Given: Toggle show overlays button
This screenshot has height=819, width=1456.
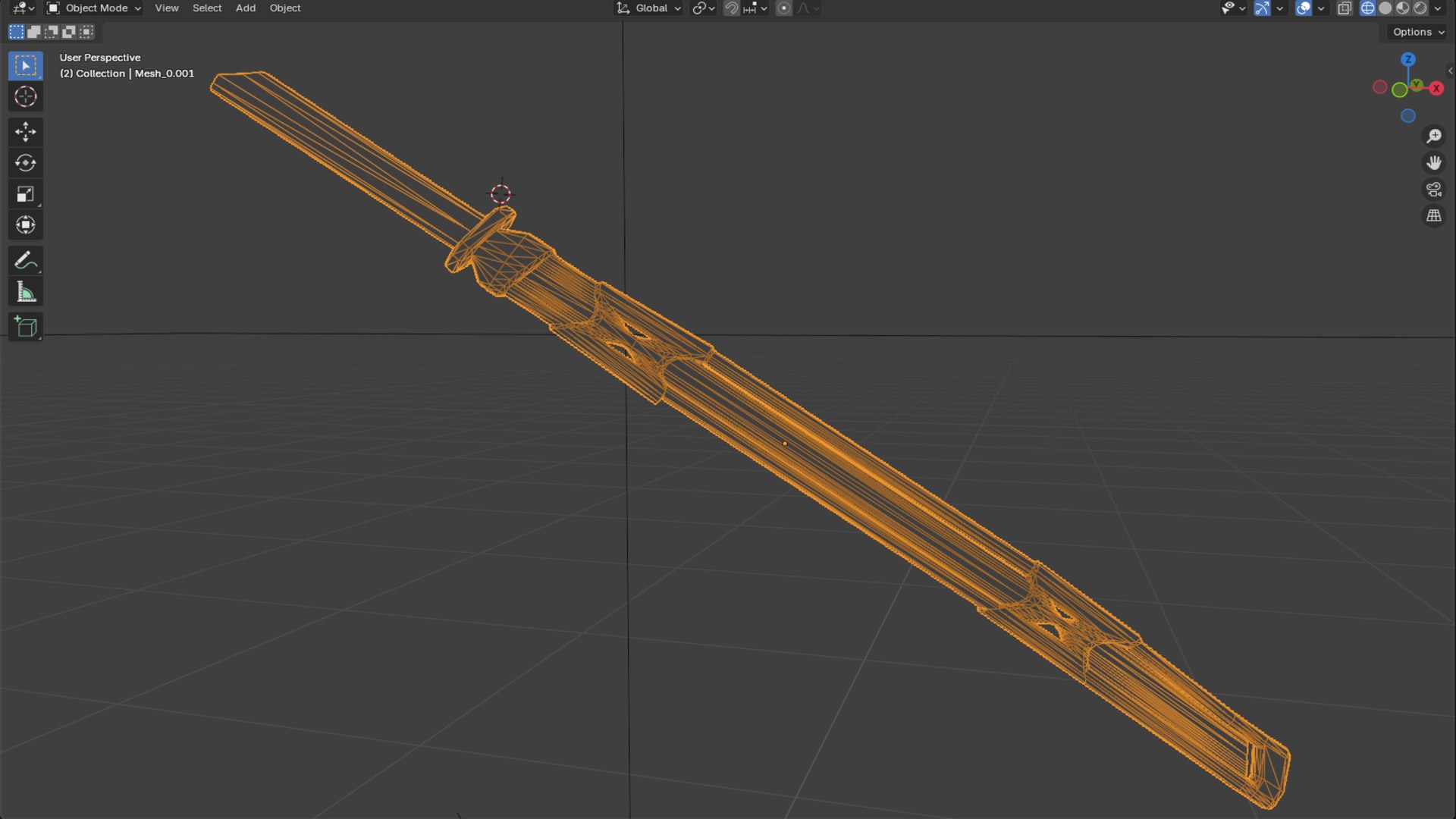Looking at the screenshot, I should [1304, 8].
